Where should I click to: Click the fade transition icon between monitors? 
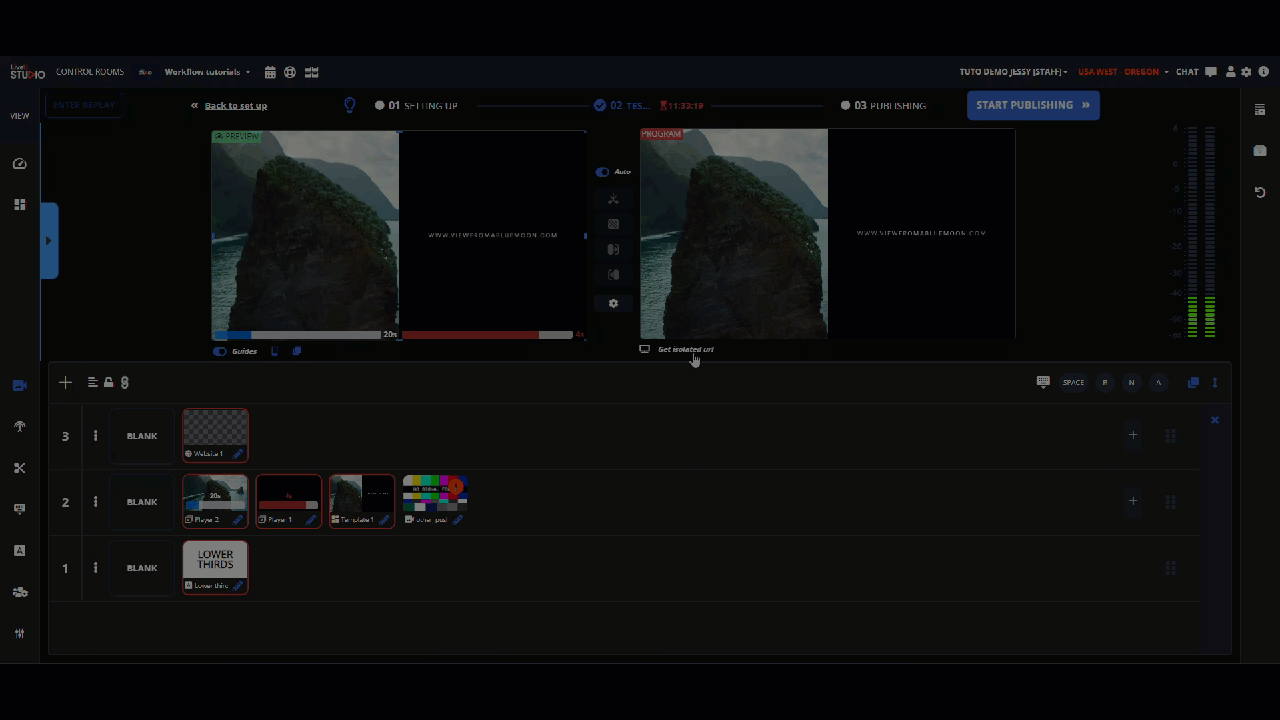tap(613, 224)
